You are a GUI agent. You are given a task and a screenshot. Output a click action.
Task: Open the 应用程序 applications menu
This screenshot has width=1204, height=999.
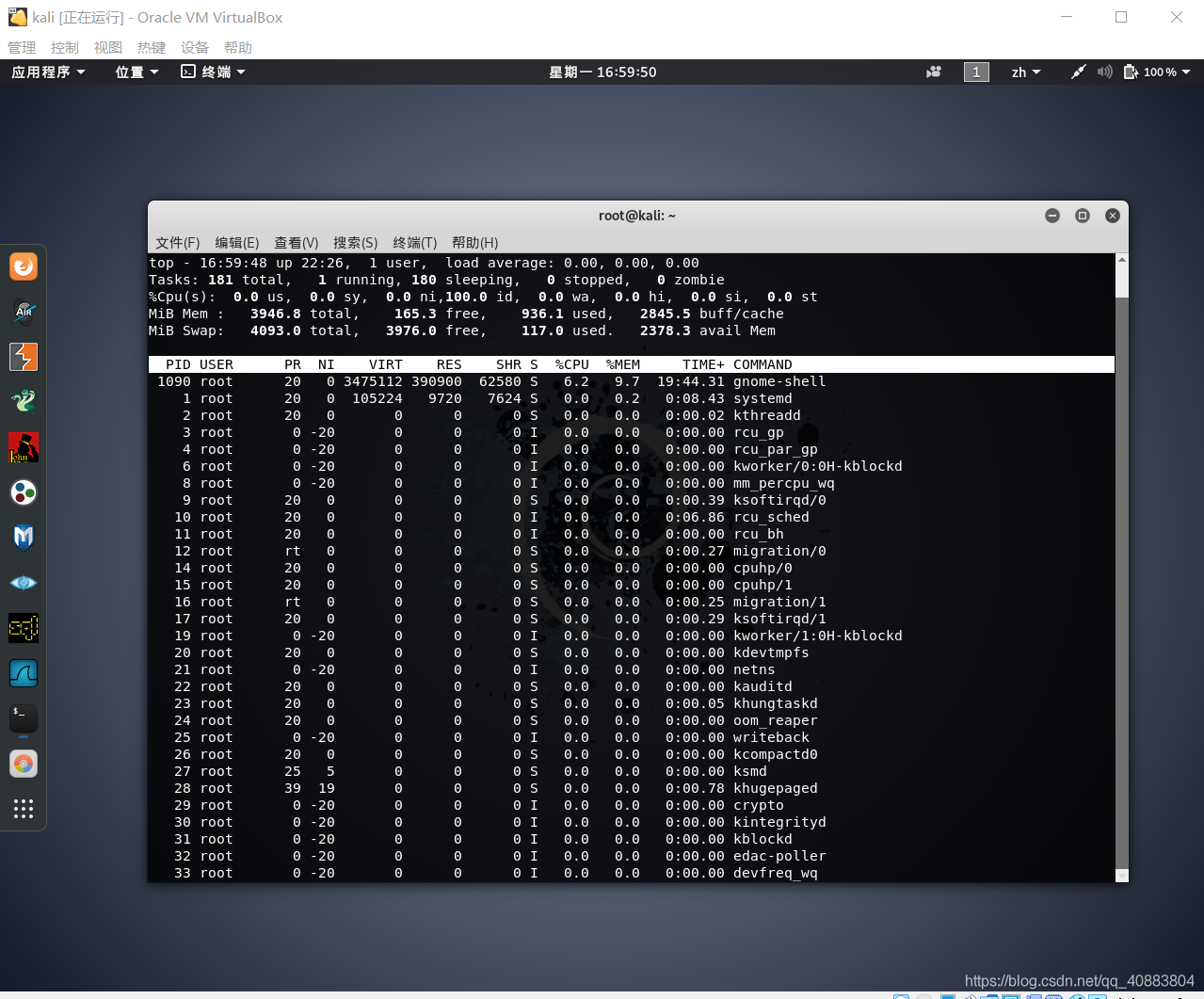(x=48, y=72)
